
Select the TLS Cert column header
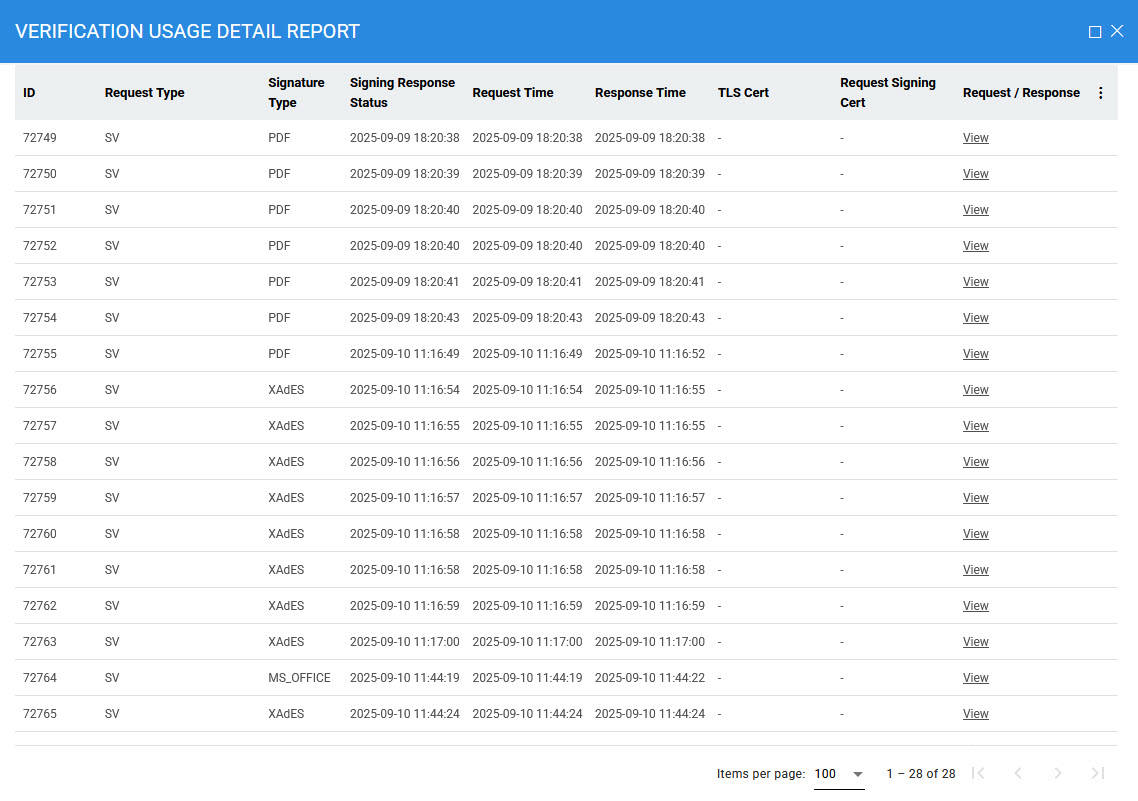tap(743, 93)
